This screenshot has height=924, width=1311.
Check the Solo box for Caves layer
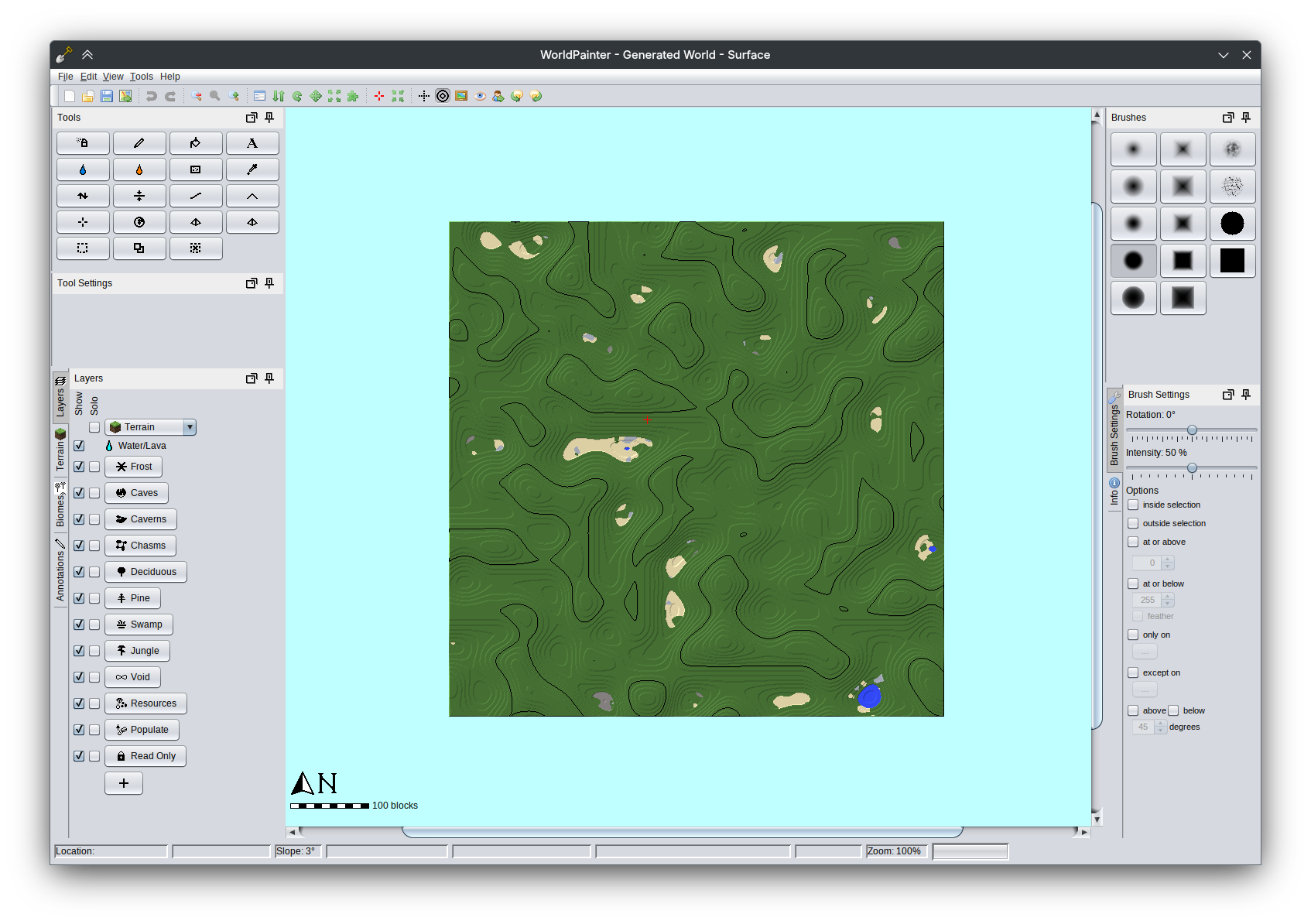coord(94,493)
